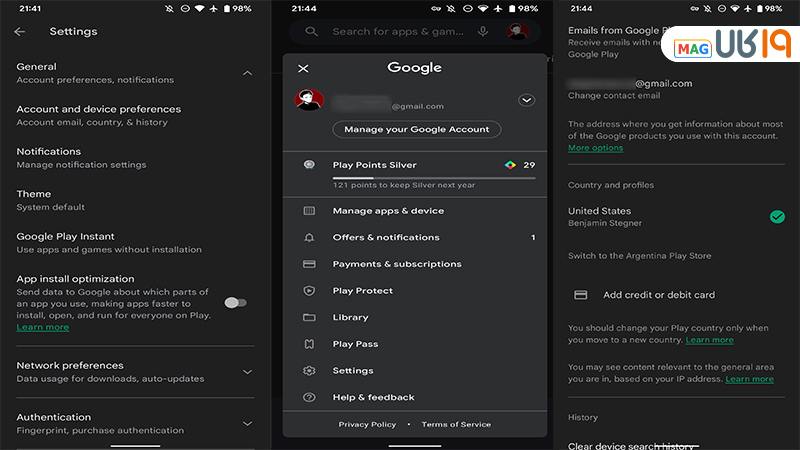The width and height of the screenshot is (800, 450).
Task: Open Settings from the account menu
Action: coord(353,371)
